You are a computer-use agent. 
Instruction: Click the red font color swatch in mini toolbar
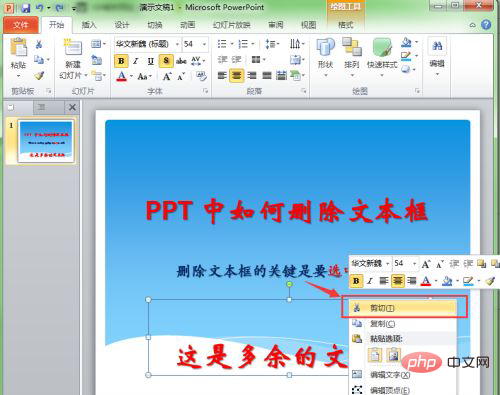click(426, 281)
